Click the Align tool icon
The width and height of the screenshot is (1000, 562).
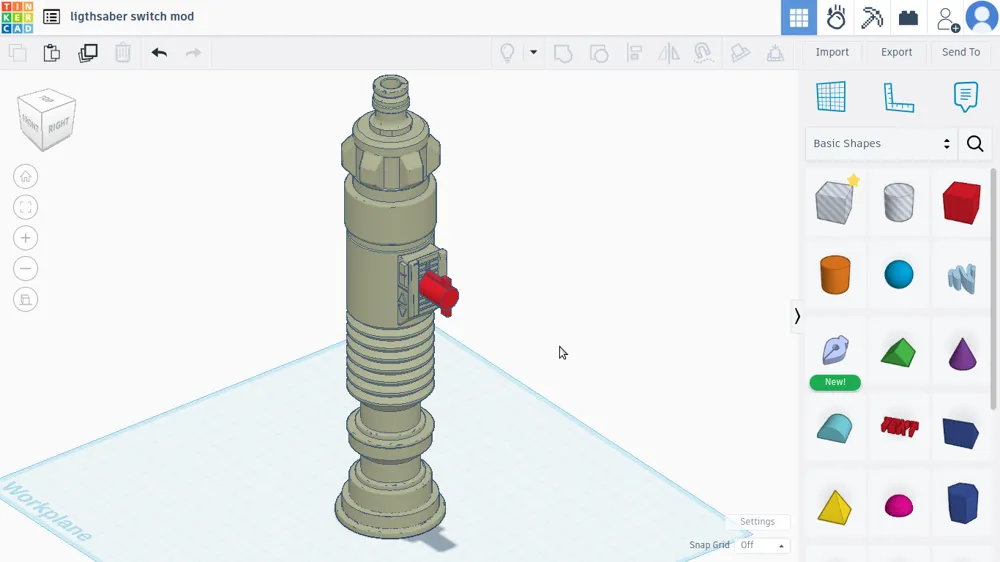[634, 52]
